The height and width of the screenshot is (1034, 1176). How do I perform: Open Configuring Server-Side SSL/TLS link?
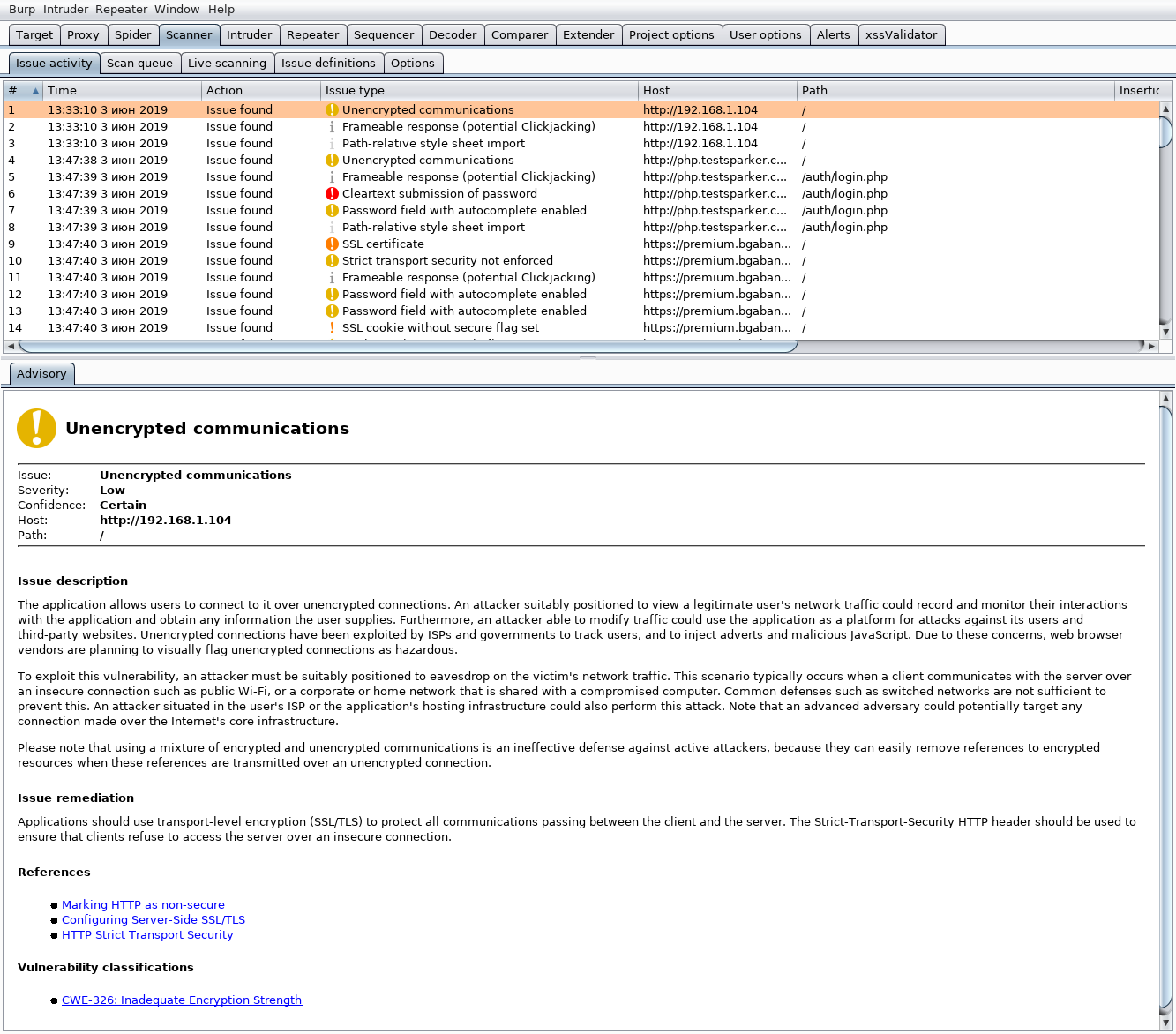point(154,920)
